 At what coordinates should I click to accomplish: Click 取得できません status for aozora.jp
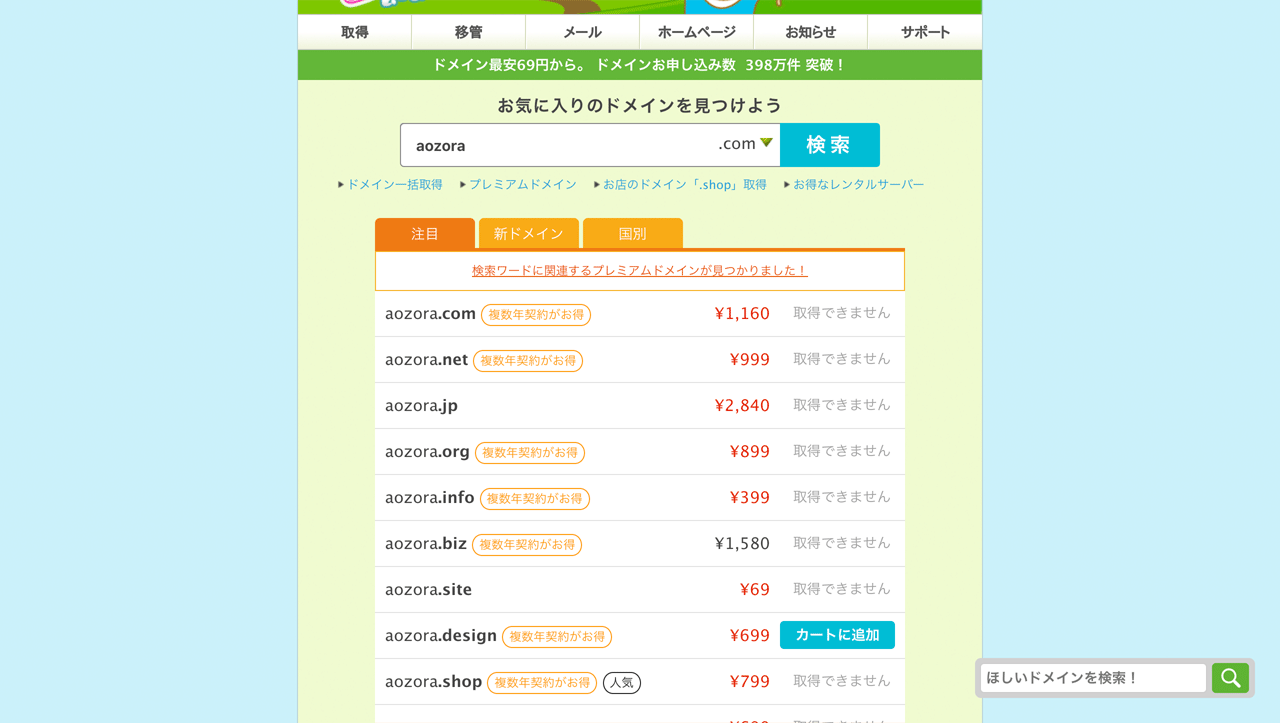(x=842, y=405)
